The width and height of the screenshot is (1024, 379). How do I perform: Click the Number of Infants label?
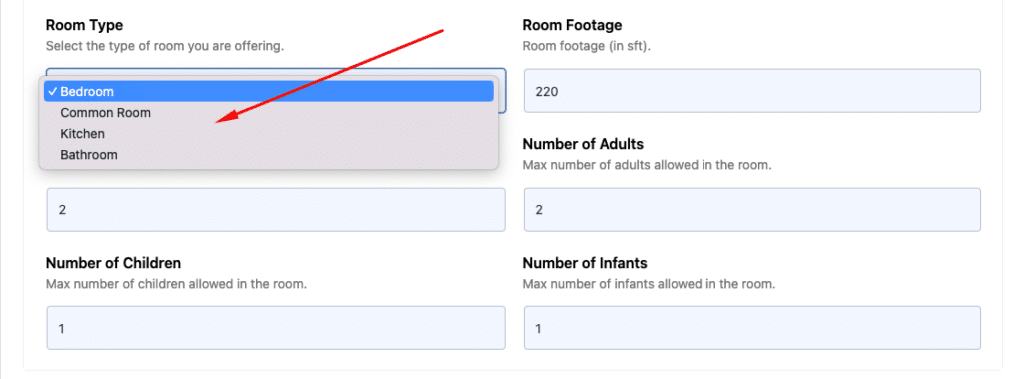[585, 263]
